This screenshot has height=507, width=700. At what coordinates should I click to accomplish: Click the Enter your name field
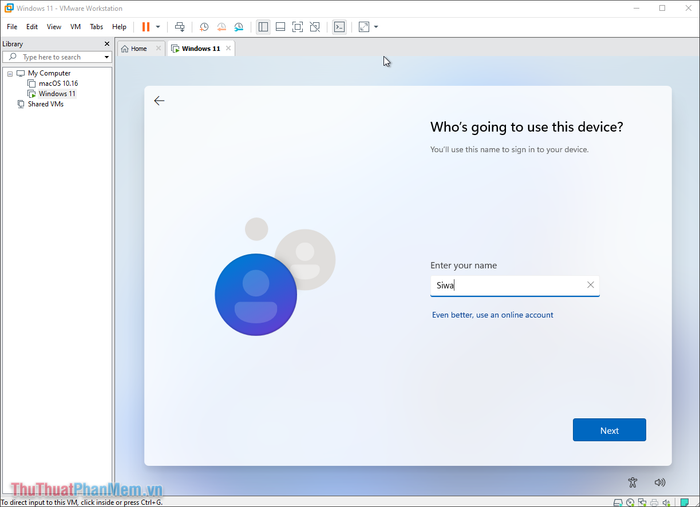(x=514, y=286)
